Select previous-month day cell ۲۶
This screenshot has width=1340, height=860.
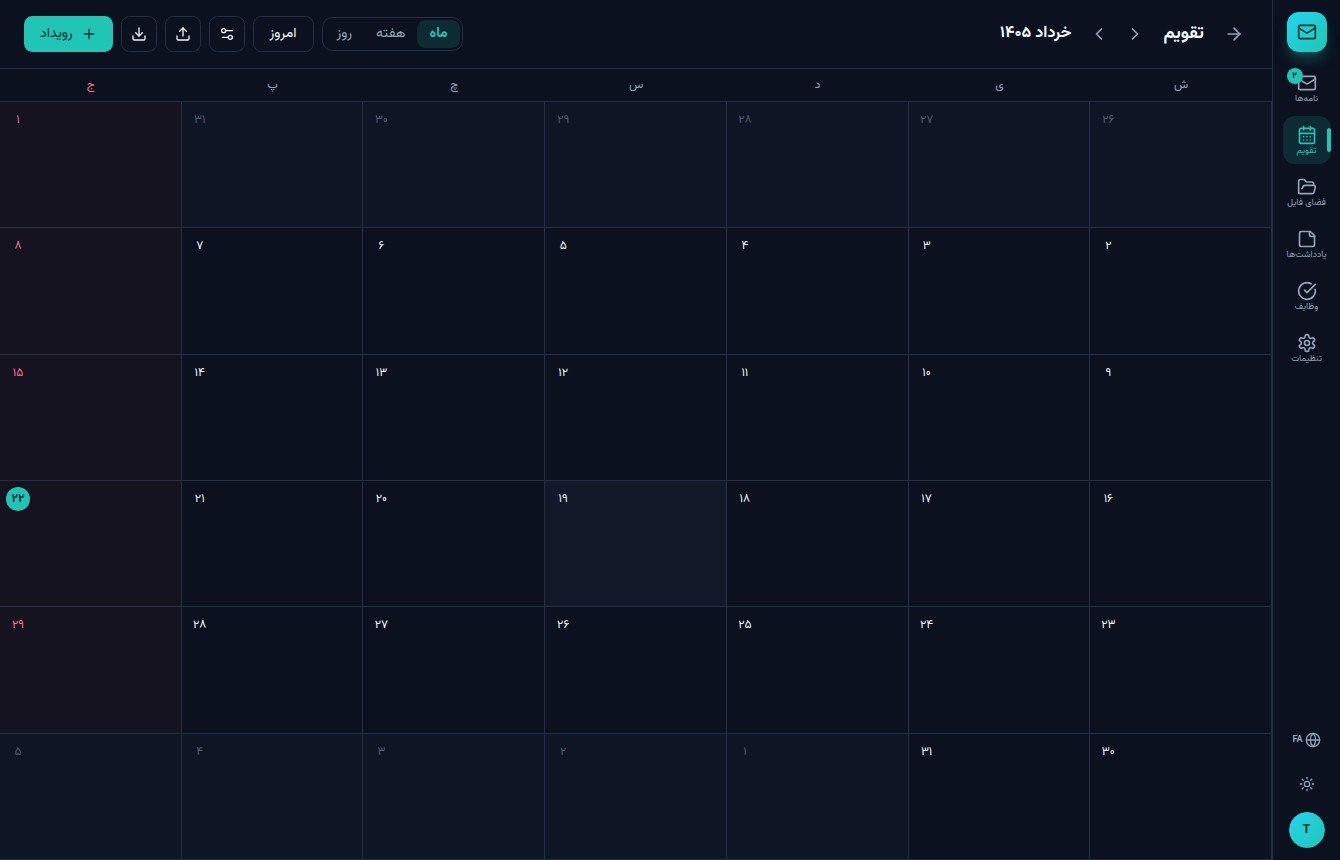point(1180,164)
